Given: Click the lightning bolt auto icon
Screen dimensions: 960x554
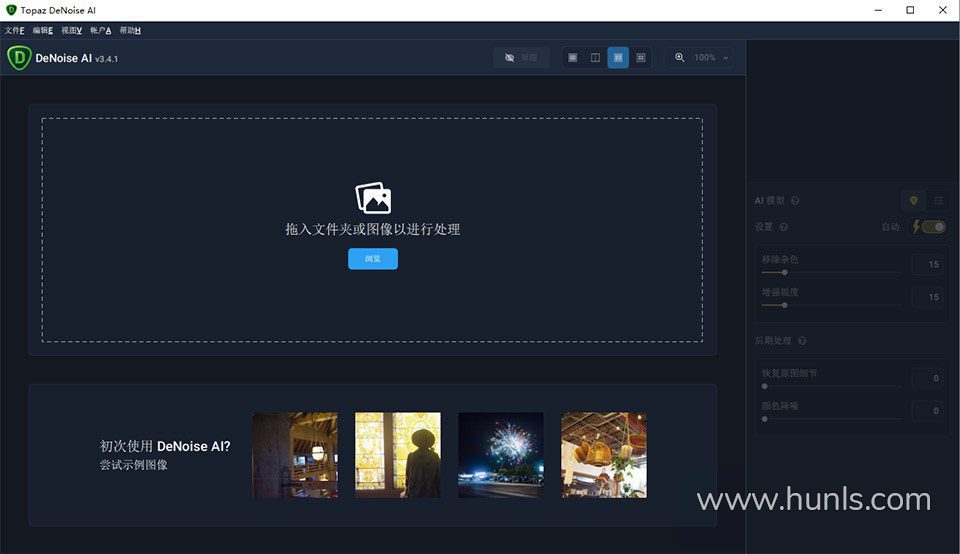Looking at the screenshot, I should (917, 227).
